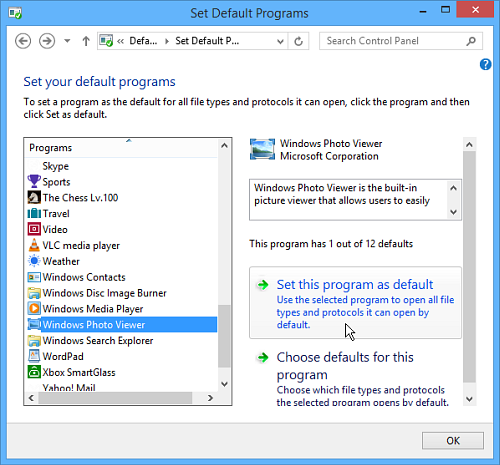Click Programs list scroll down arrow
The image size is (500, 465).
pyautogui.click(x=224, y=384)
